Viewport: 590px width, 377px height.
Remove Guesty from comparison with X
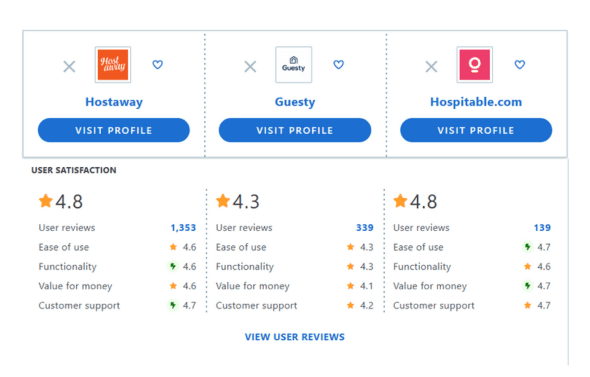[250, 67]
